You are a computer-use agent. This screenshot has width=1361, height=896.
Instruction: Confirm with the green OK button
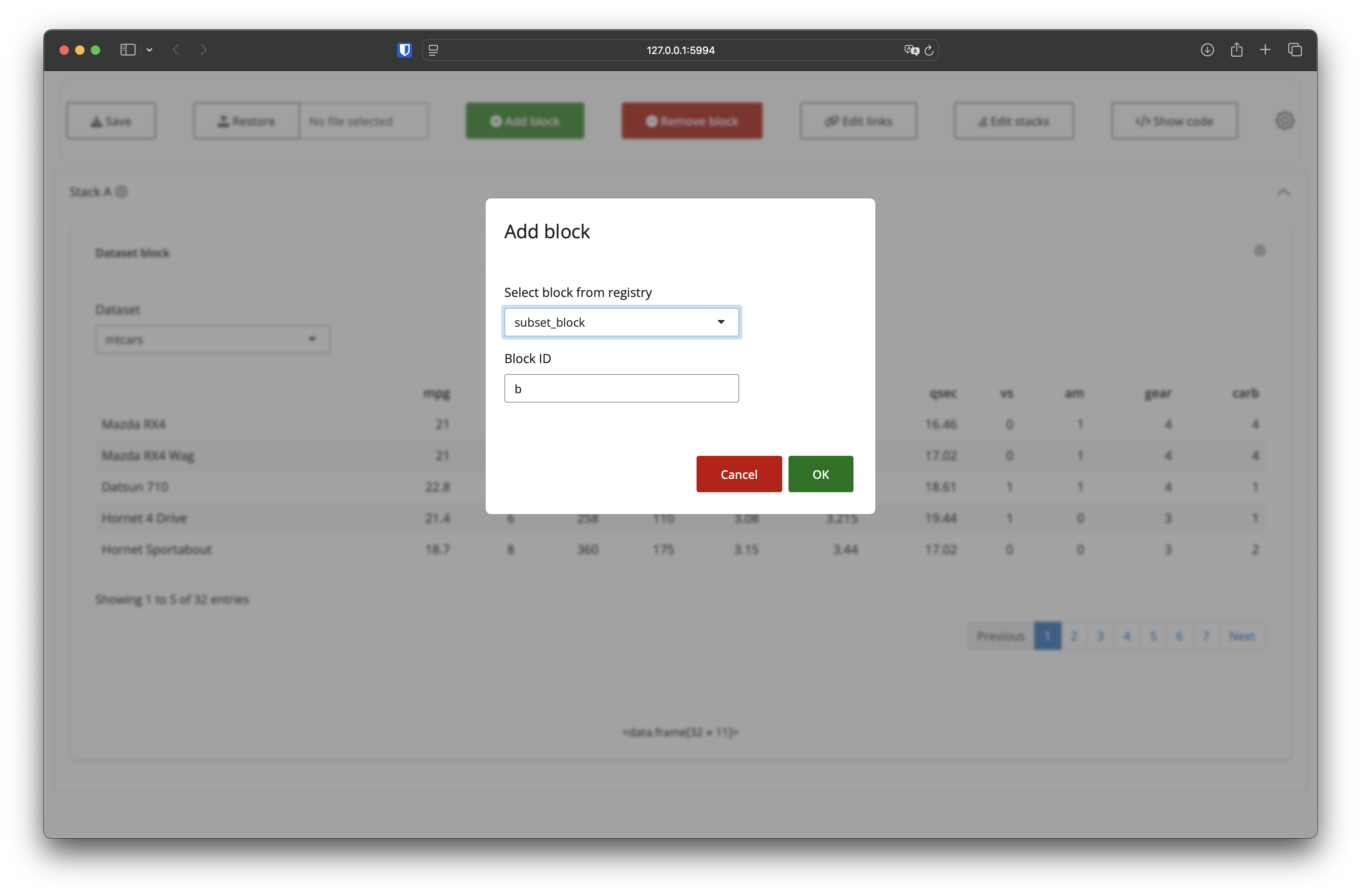tap(820, 474)
